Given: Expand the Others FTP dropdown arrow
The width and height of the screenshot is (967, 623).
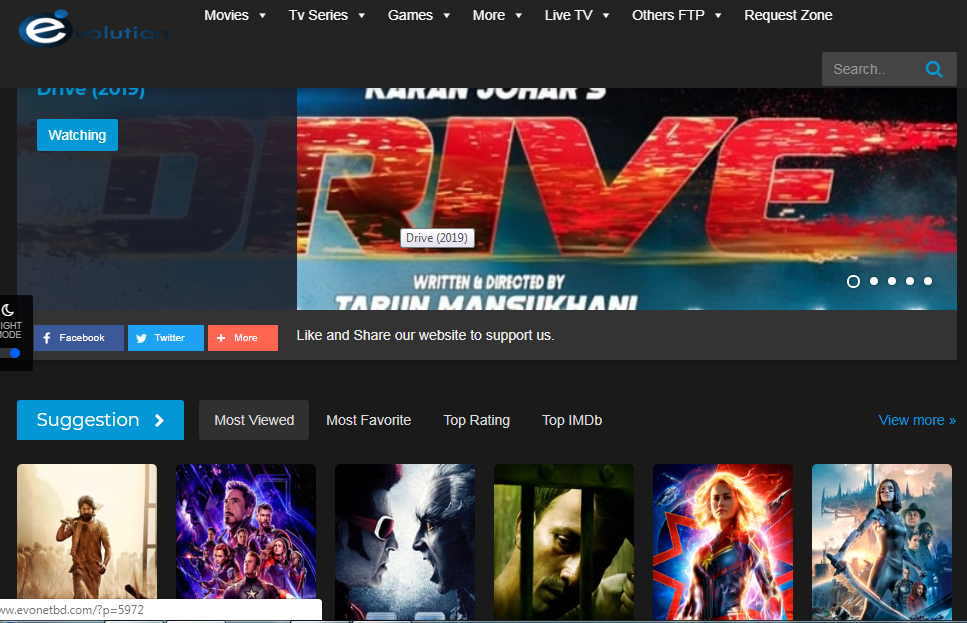Looking at the screenshot, I should click(x=718, y=15).
